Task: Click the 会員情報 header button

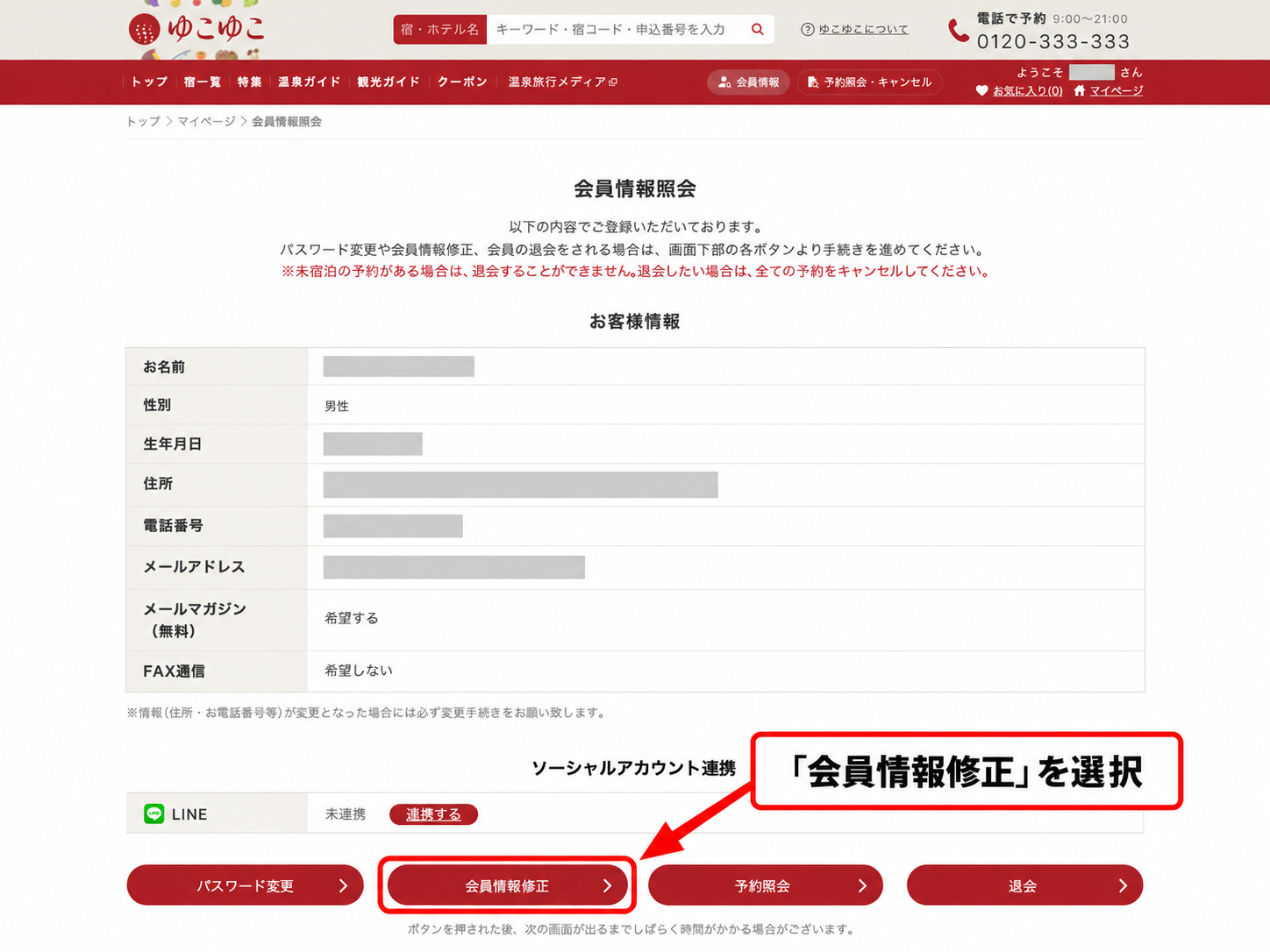Action: click(748, 82)
